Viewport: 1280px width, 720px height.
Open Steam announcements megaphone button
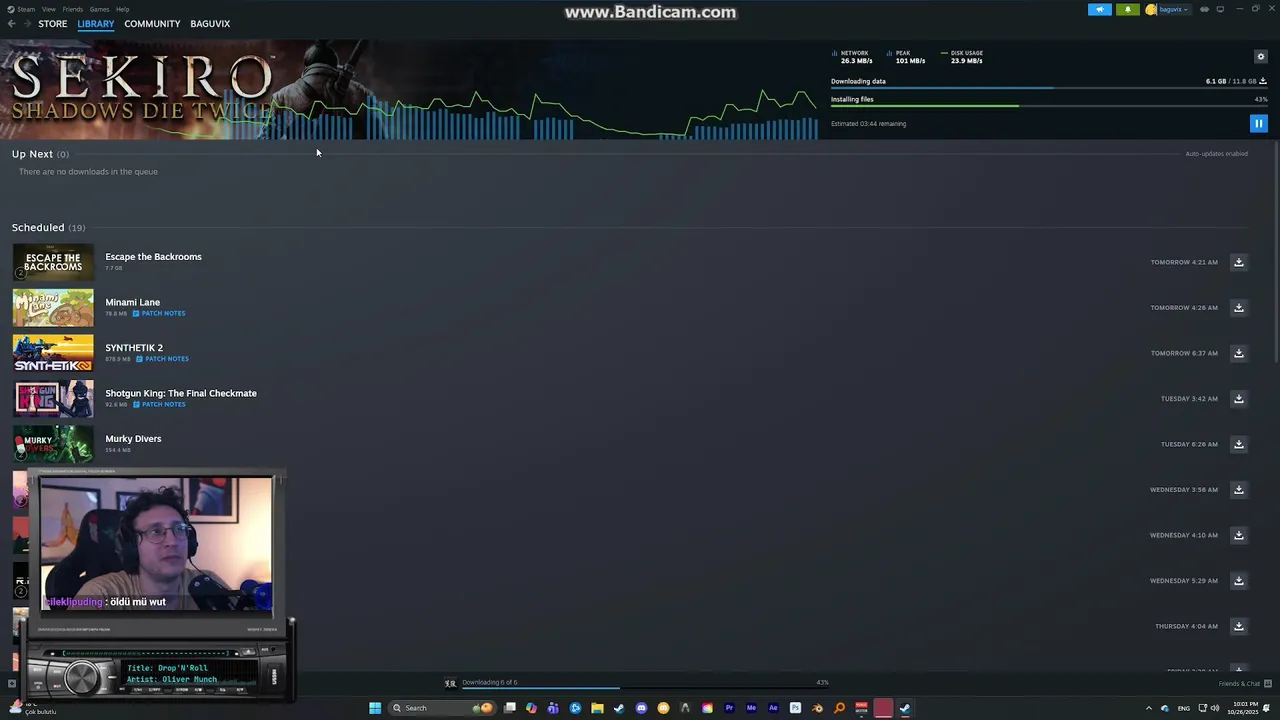pyautogui.click(x=1100, y=9)
